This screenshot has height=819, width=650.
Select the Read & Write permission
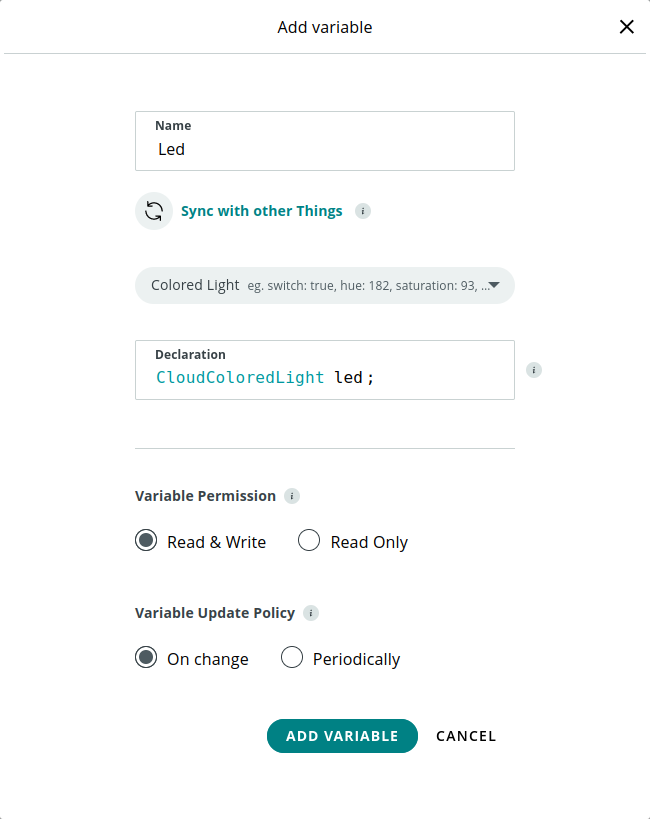145,540
